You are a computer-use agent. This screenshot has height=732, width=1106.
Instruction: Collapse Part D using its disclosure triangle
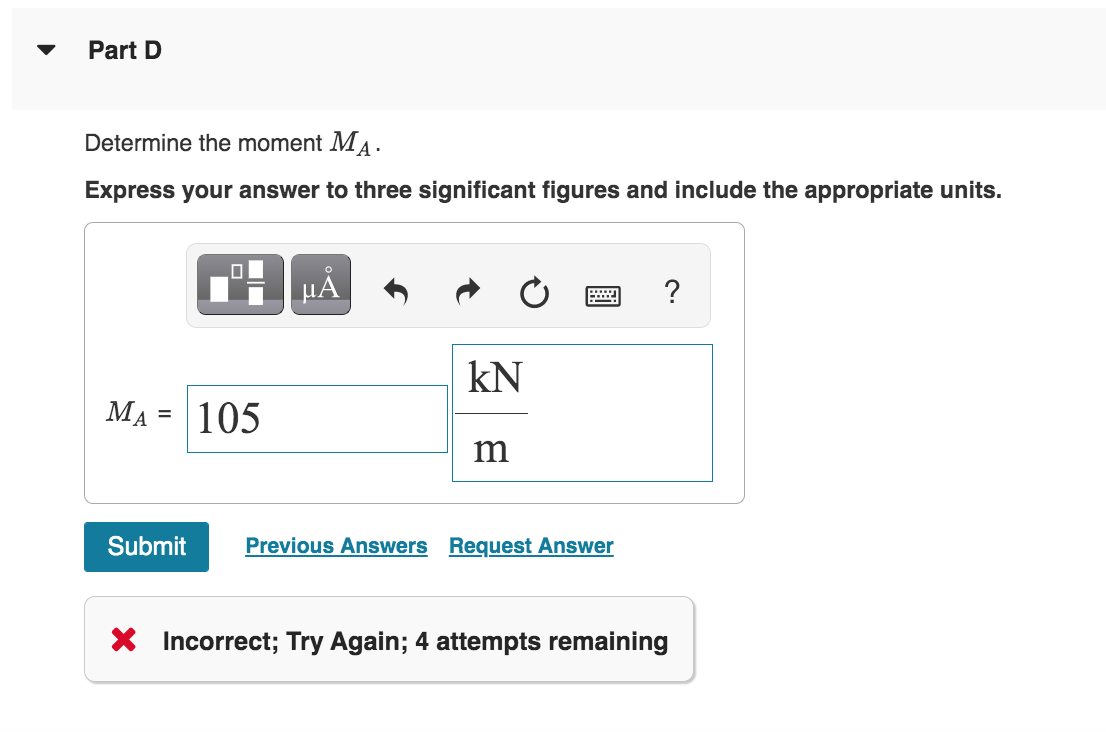pos(45,49)
